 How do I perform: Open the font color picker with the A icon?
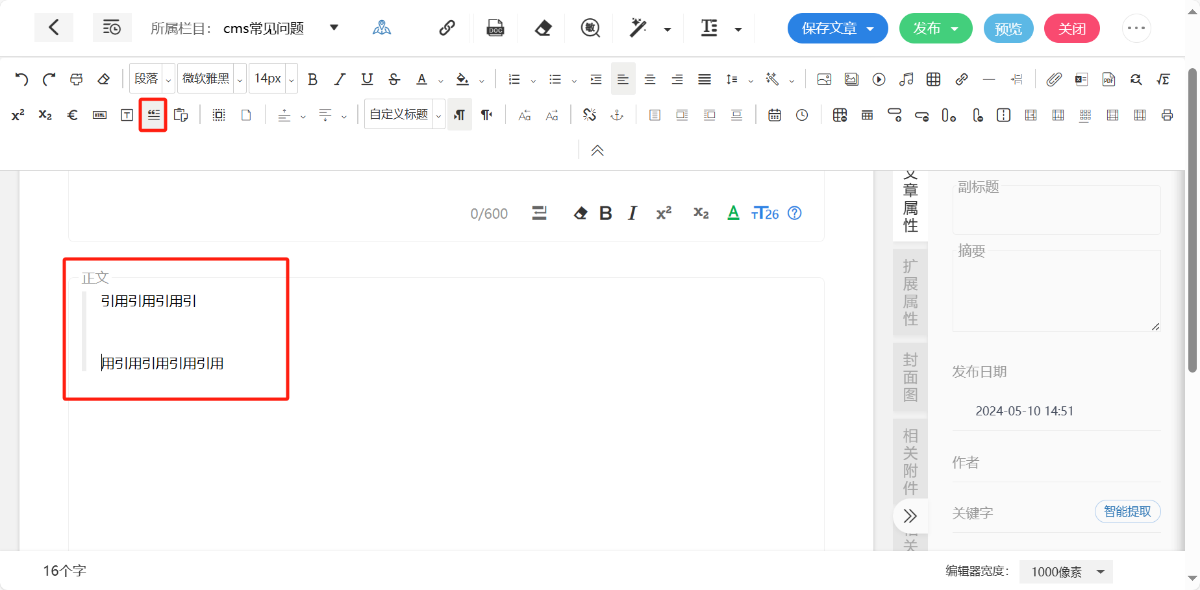click(x=422, y=79)
